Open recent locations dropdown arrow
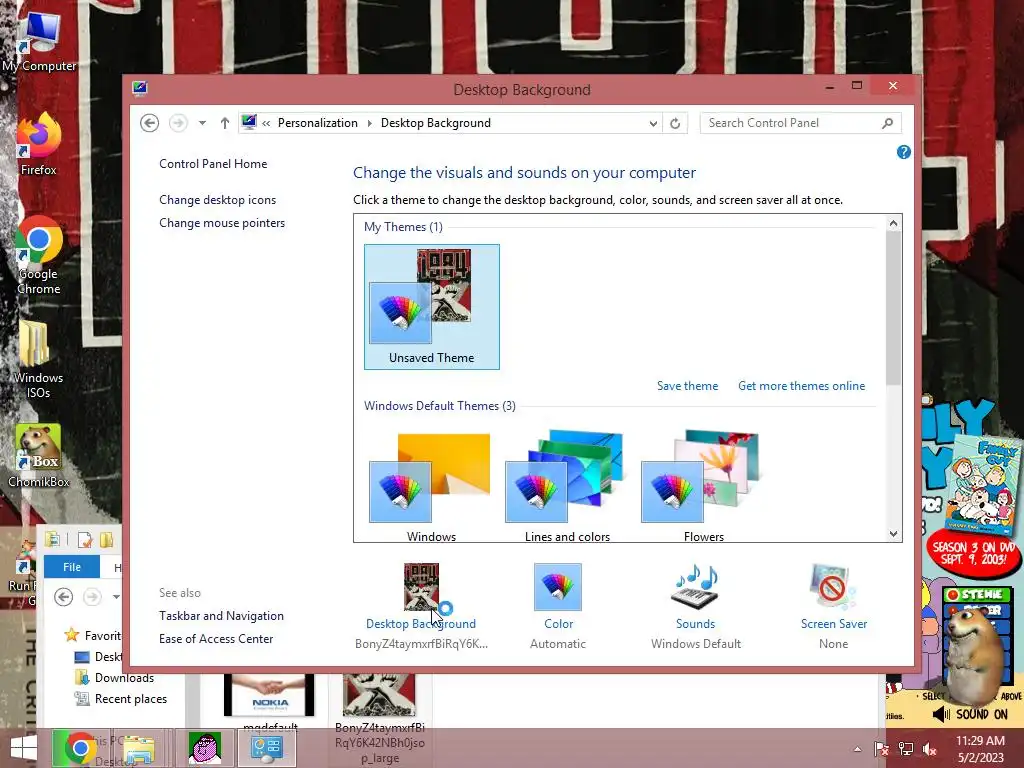Image resolution: width=1024 pixels, height=768 pixels. click(x=202, y=123)
